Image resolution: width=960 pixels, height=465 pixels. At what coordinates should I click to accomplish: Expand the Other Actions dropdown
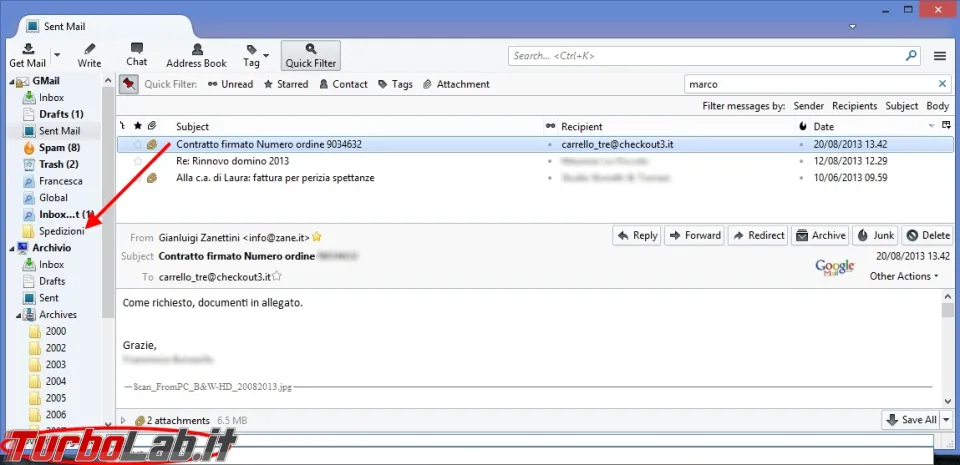[x=904, y=276]
